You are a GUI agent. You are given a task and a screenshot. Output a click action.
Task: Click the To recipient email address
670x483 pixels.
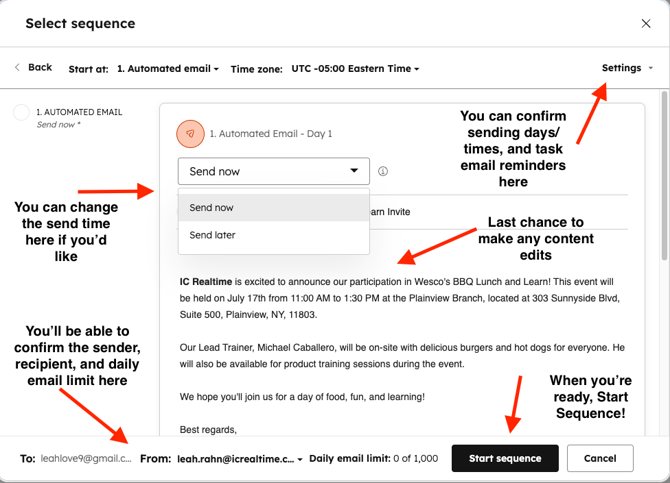click(x=86, y=459)
